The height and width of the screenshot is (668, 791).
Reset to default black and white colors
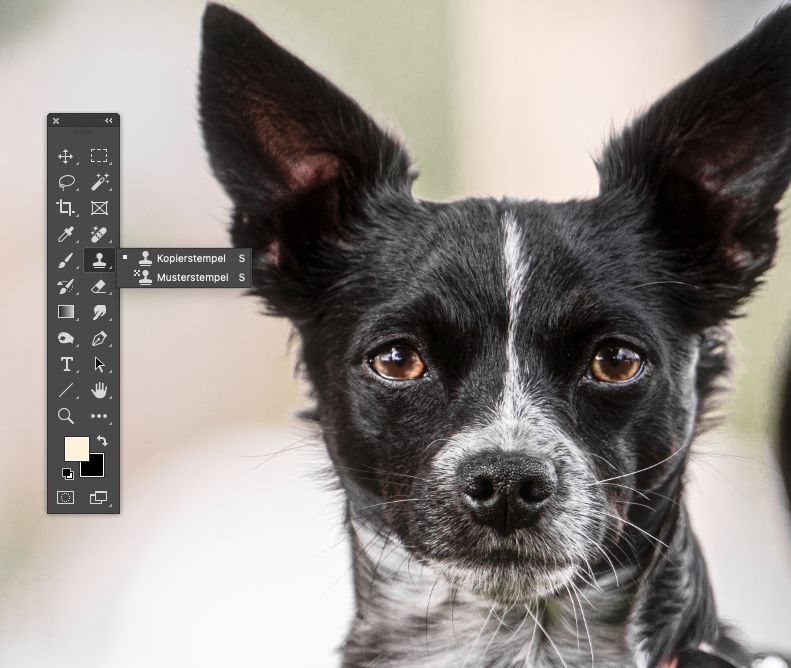coord(67,473)
